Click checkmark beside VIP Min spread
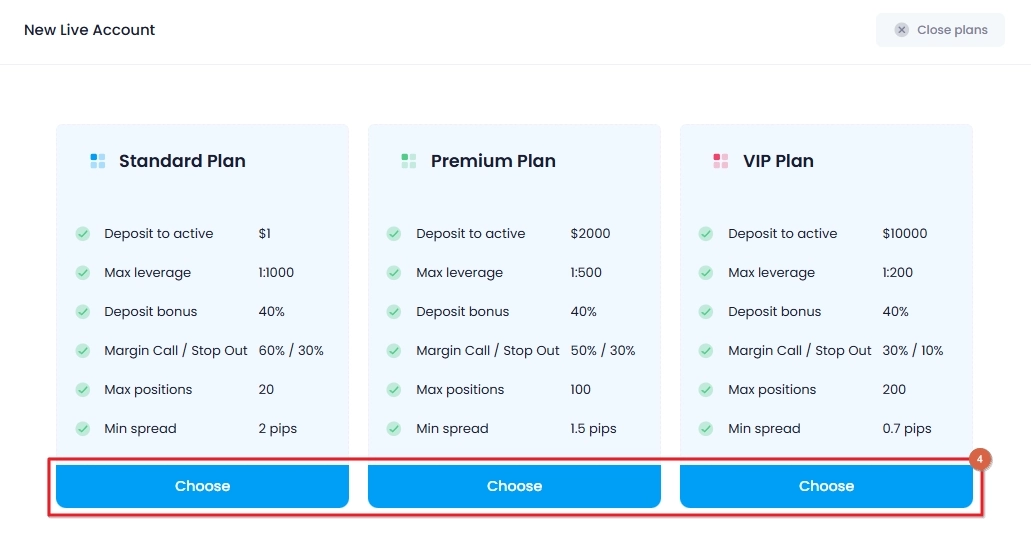This screenshot has width=1031, height=554. (706, 428)
